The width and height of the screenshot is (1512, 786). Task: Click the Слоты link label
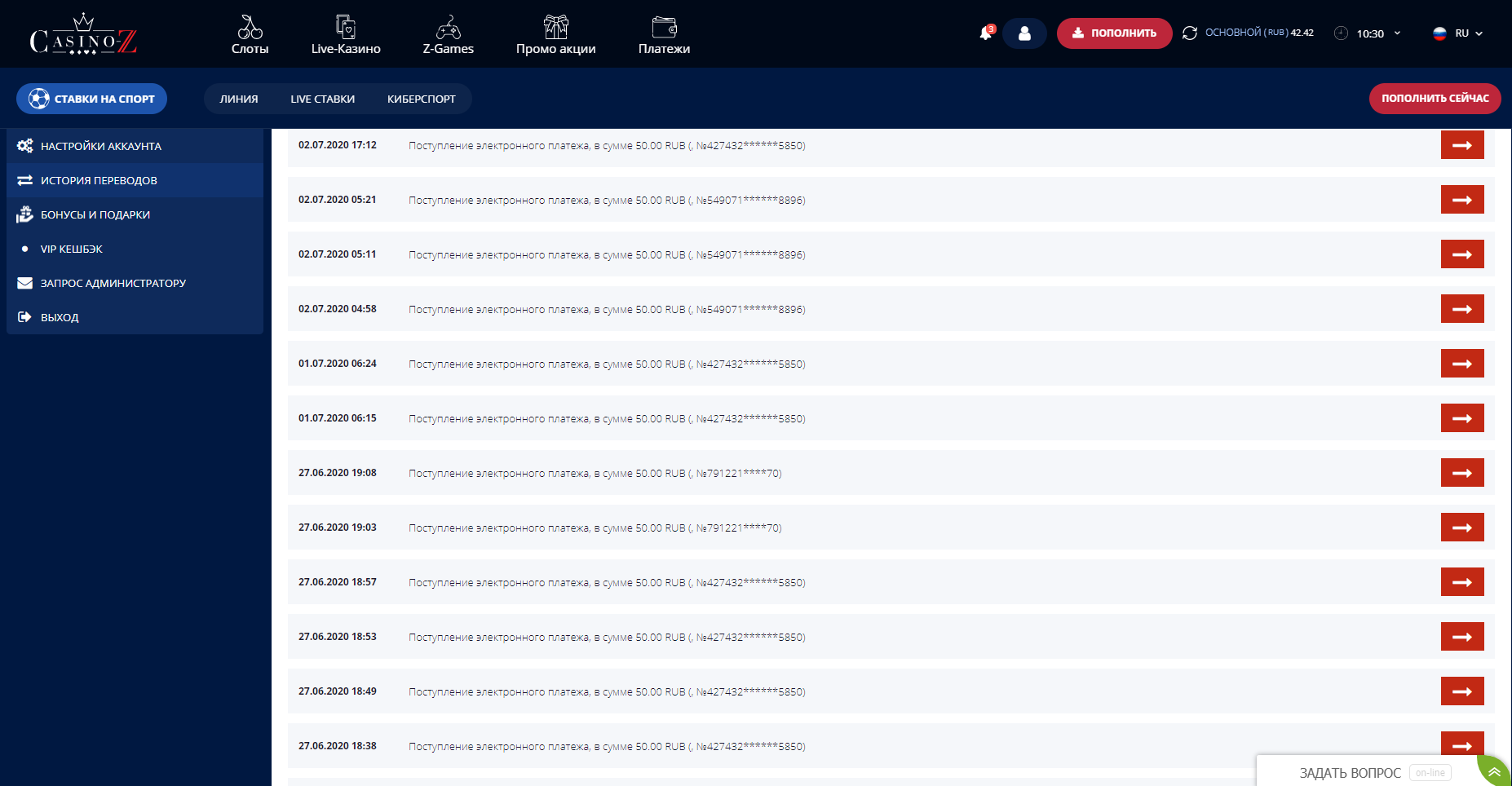[250, 49]
